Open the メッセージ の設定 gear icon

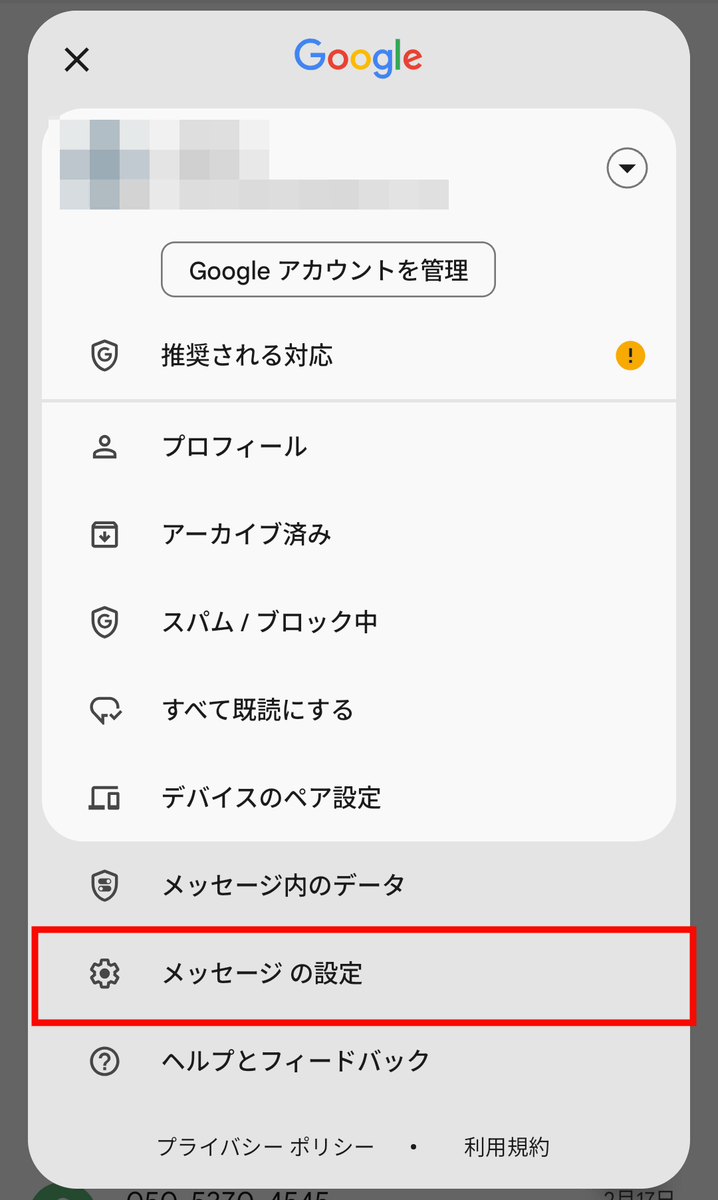[x=104, y=973]
